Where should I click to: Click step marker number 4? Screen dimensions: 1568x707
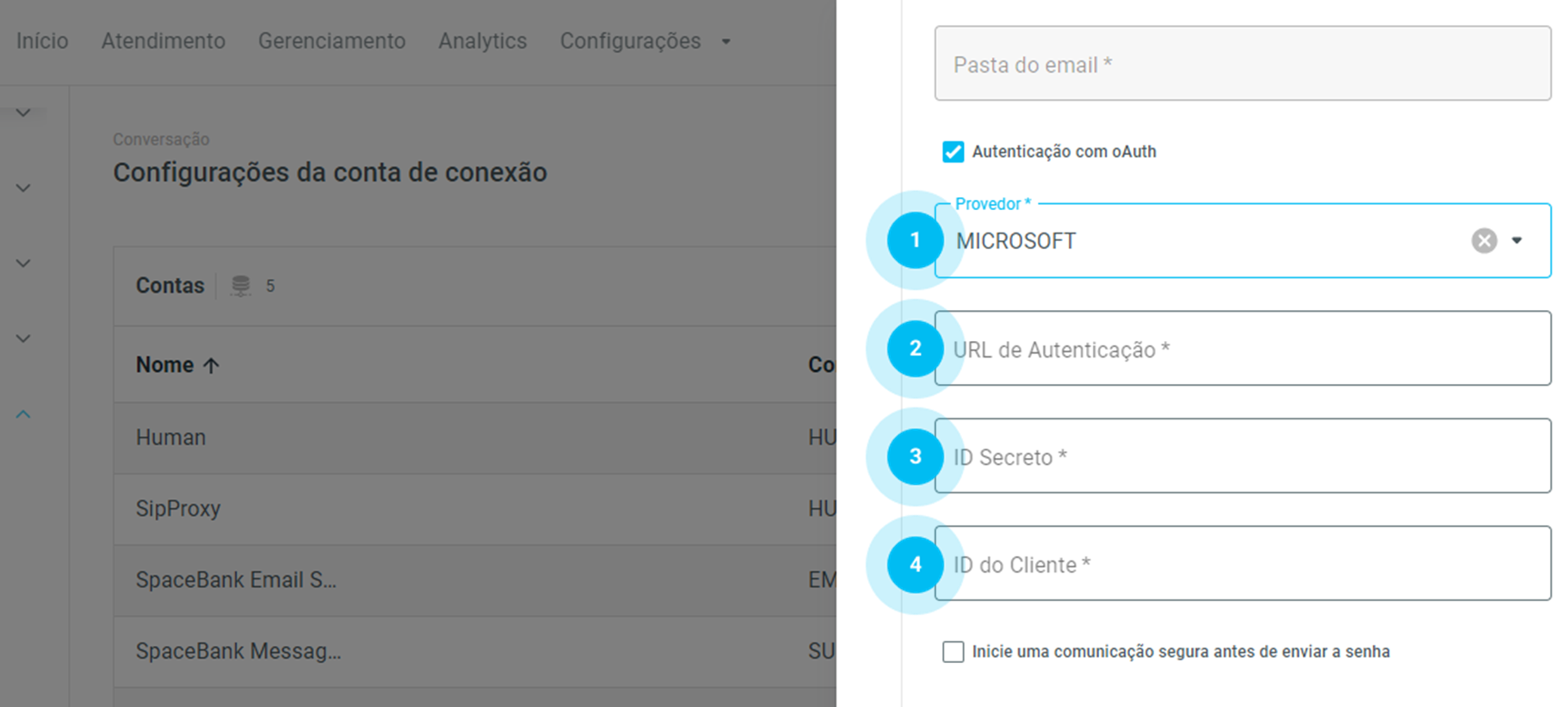[915, 564]
